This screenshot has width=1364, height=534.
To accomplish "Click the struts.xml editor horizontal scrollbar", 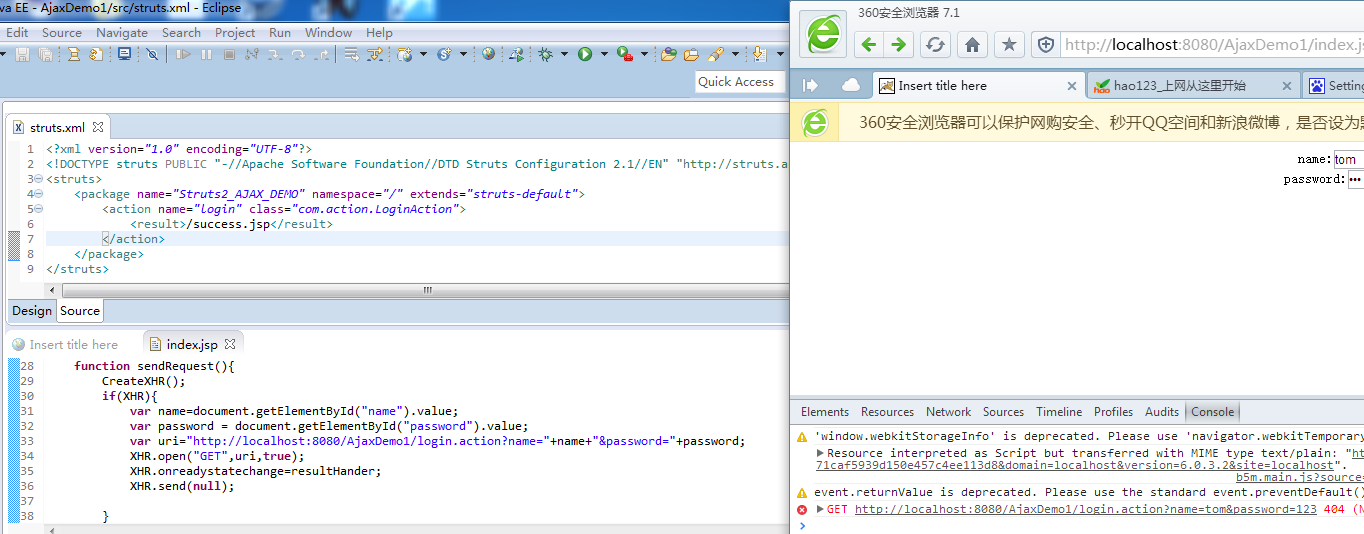I will (427, 290).
